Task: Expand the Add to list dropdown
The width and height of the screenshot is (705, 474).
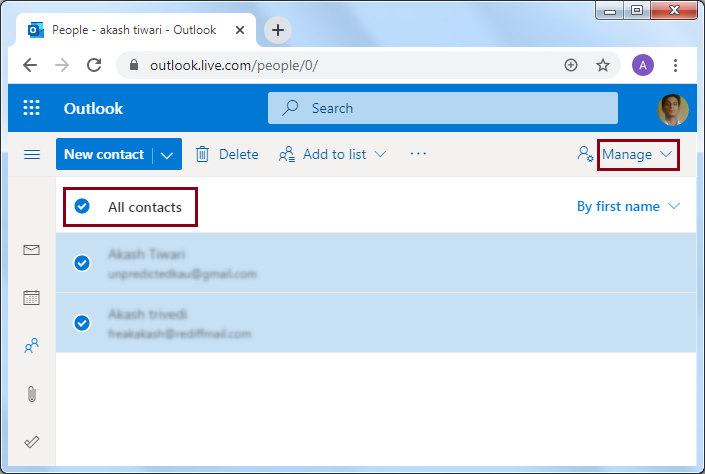Action: pyautogui.click(x=380, y=154)
